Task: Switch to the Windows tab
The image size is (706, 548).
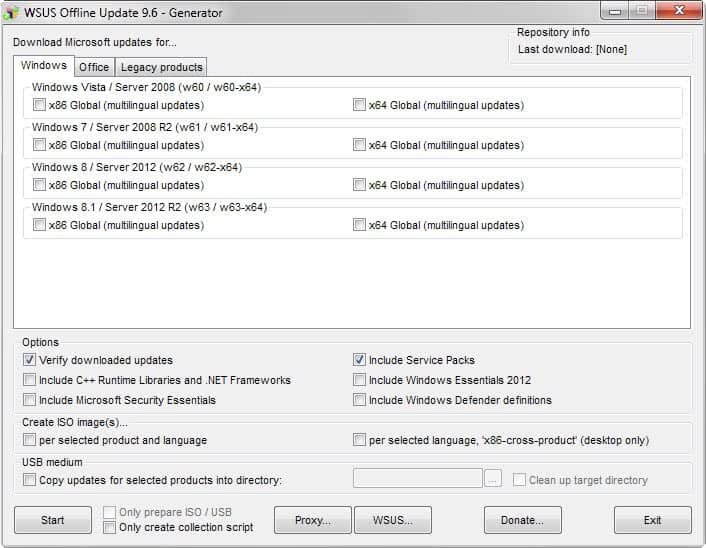Action: point(44,66)
